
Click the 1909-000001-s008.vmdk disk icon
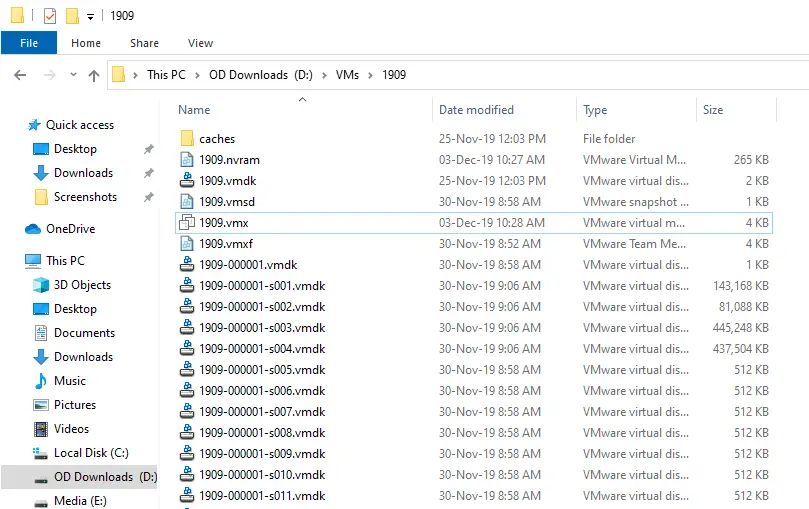187,433
